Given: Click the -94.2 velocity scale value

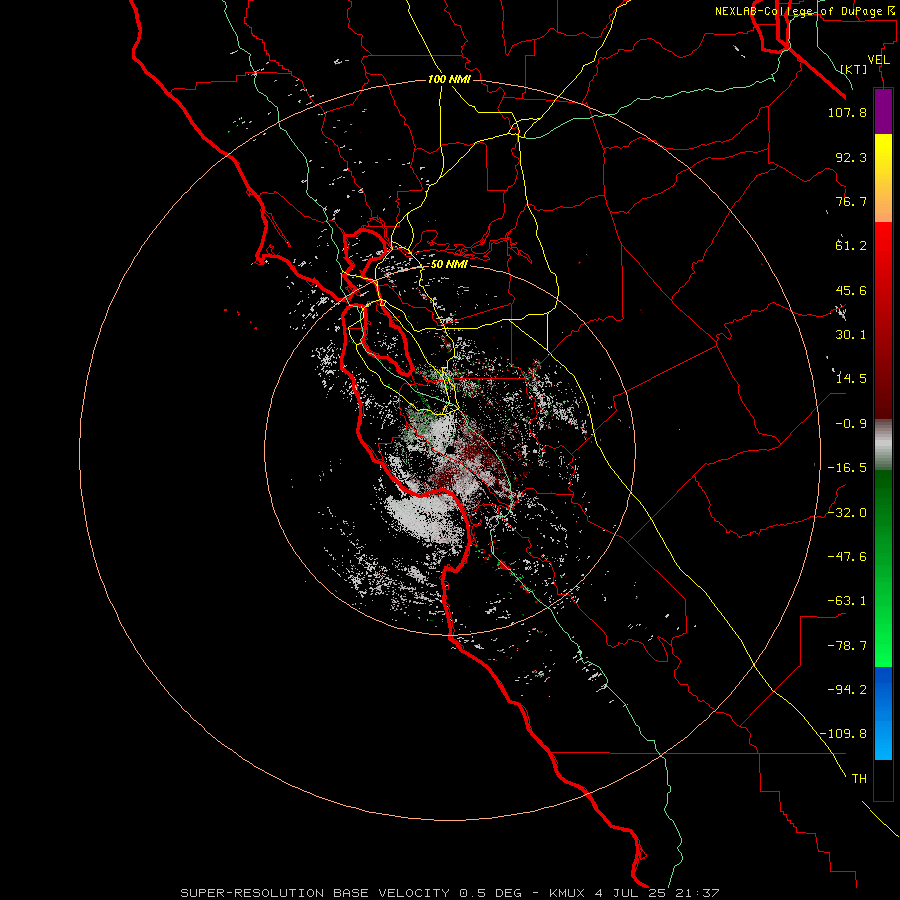Looking at the screenshot, I should click(x=847, y=690).
